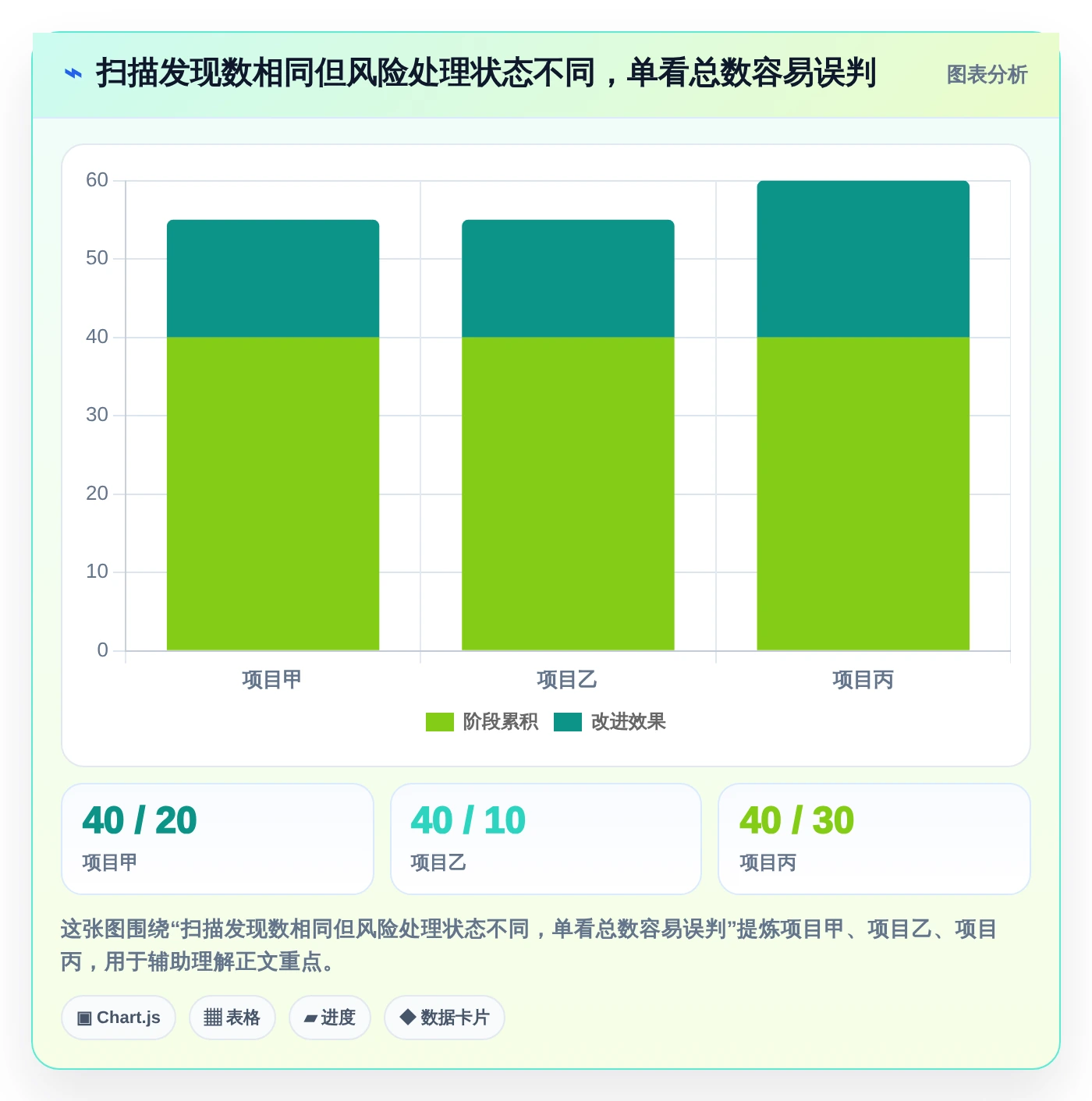Viewport: 1092px width, 1101px height.
Task: Click the dark teal bar segment of 项目丙
Action: pyautogui.click(x=863, y=259)
